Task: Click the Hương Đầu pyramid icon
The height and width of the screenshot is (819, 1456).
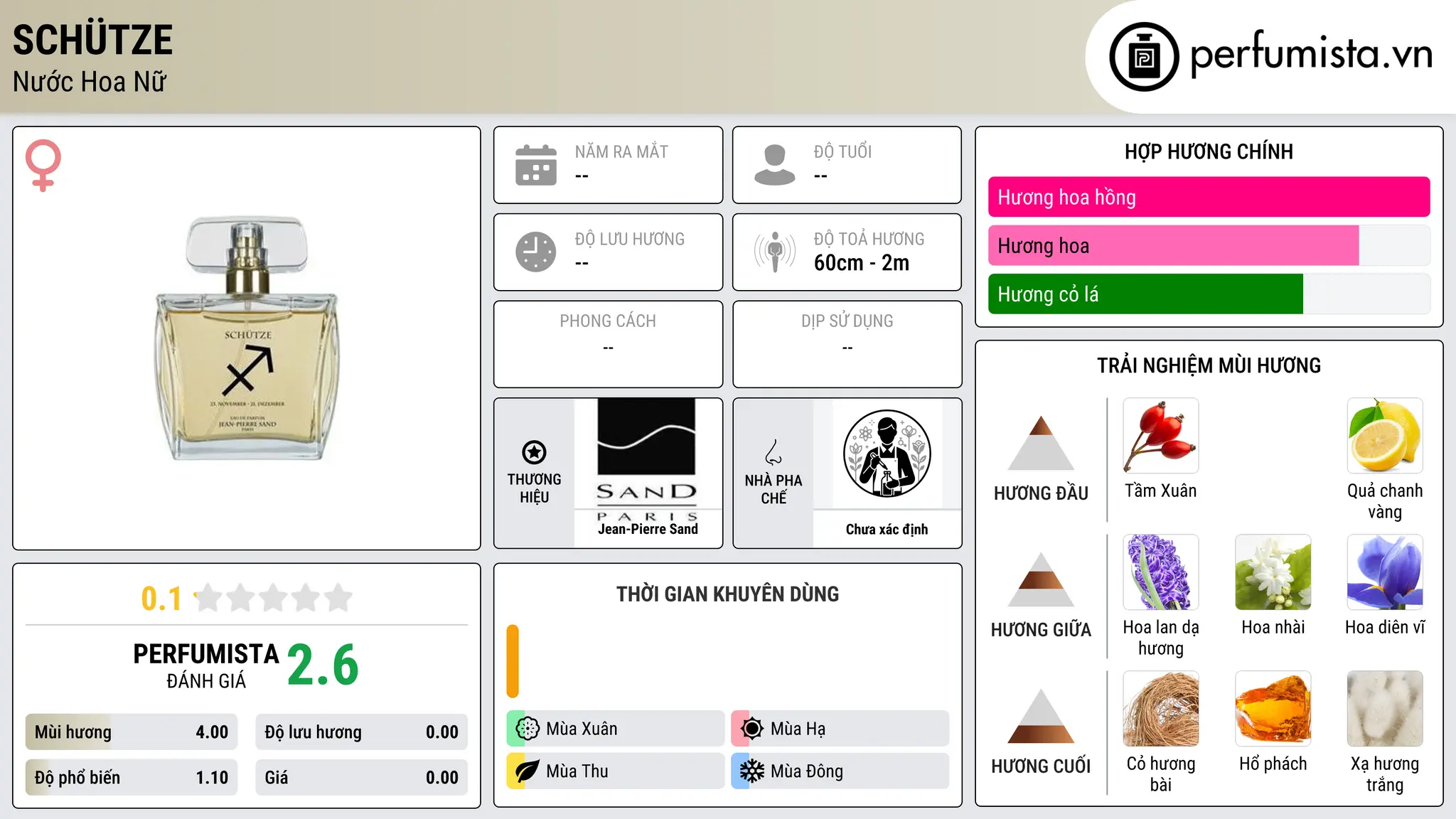Action: [x=1041, y=444]
